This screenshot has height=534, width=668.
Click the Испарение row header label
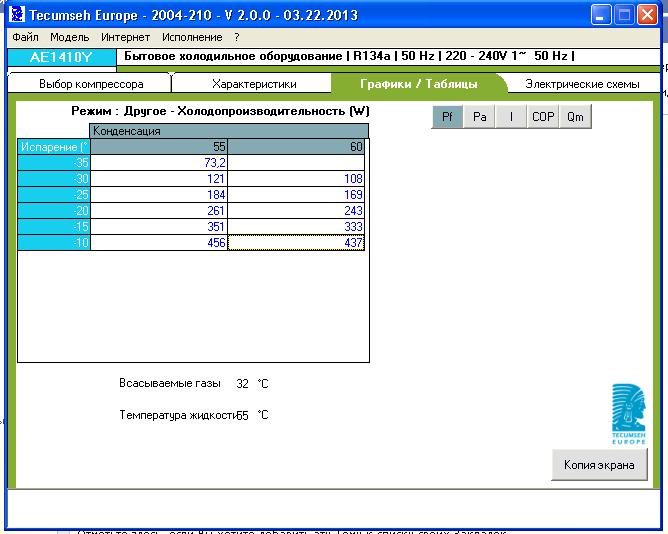(54, 147)
